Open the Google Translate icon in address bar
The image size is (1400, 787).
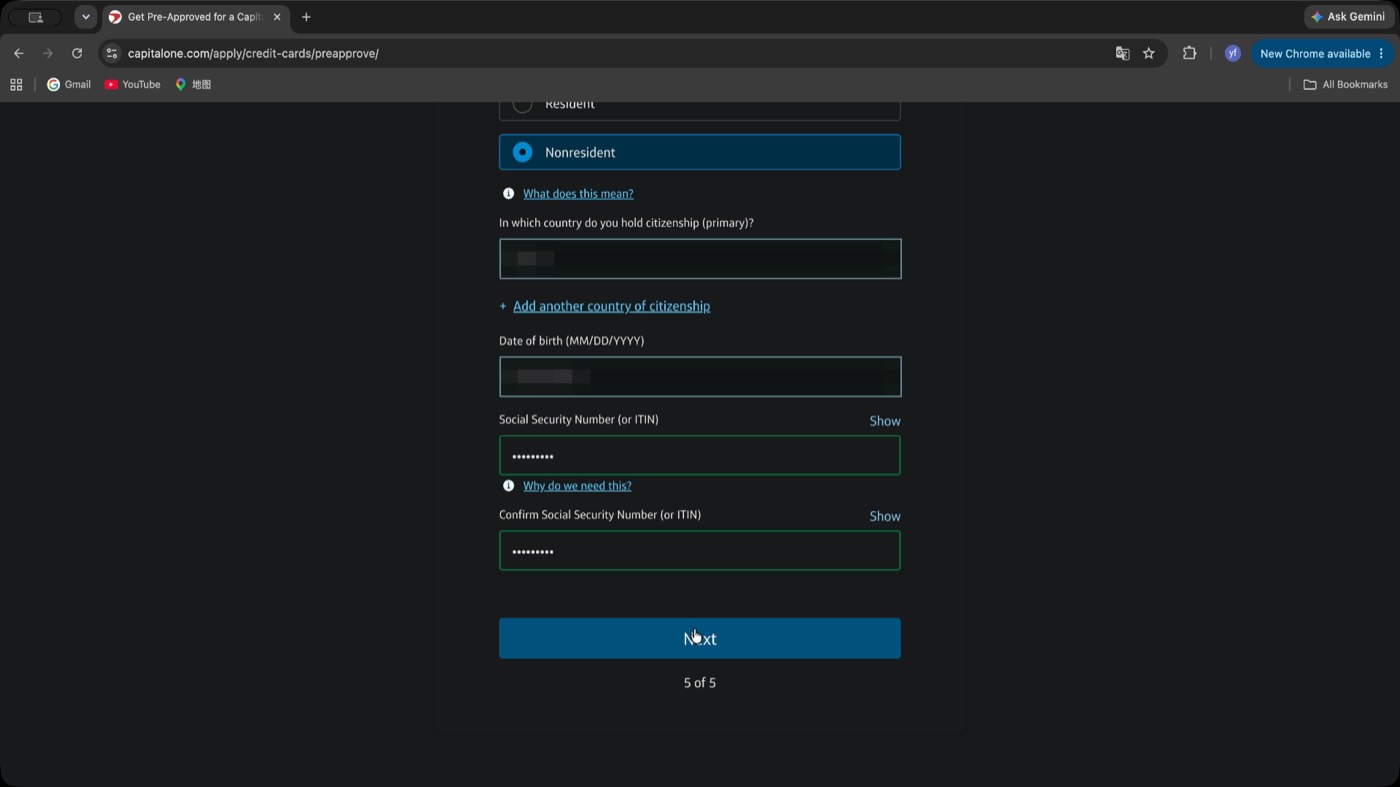click(x=1122, y=53)
